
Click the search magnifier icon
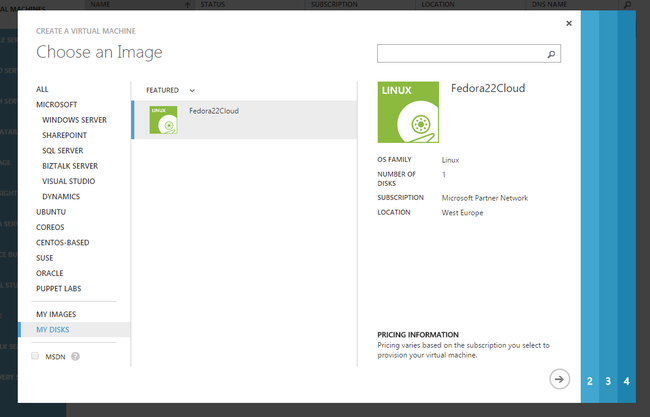coord(551,53)
